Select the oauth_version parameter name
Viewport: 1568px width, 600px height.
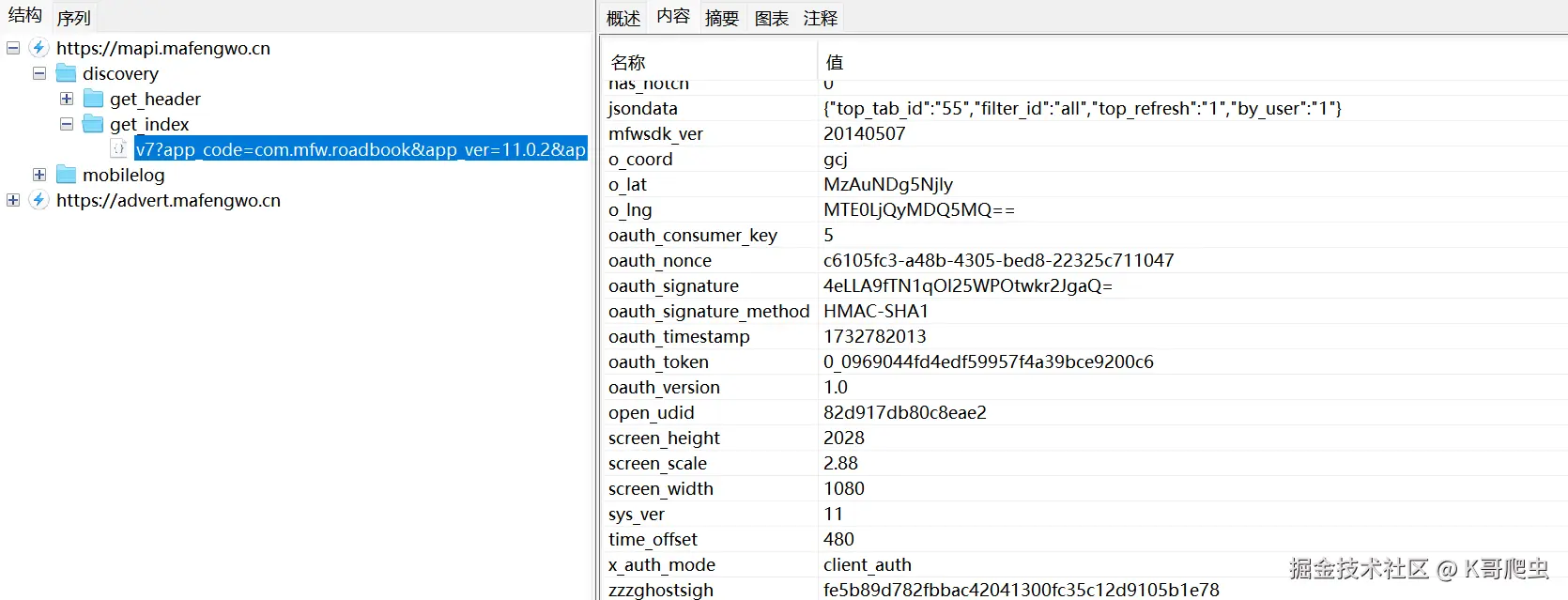pos(664,387)
